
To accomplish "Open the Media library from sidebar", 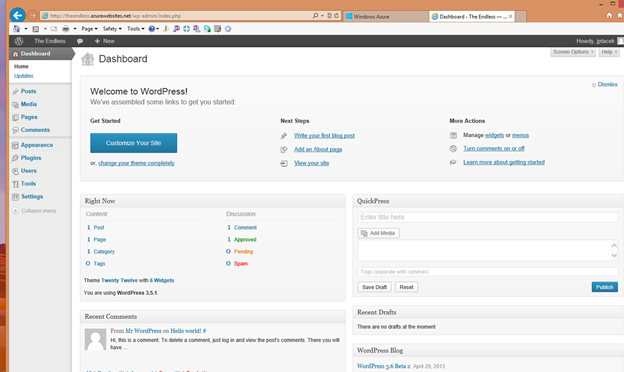I will pyautogui.click(x=29, y=104).
